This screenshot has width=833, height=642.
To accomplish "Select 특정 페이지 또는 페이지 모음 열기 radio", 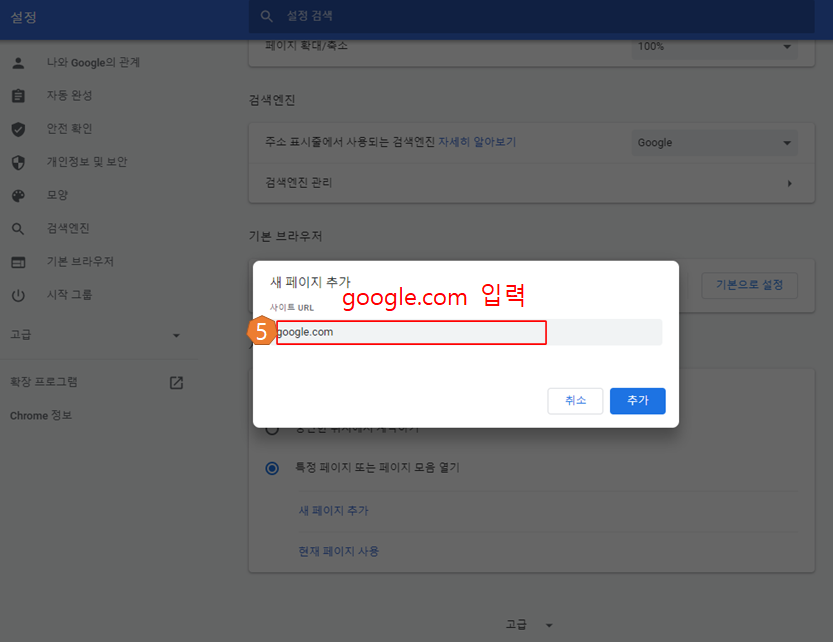I will pyautogui.click(x=272, y=468).
